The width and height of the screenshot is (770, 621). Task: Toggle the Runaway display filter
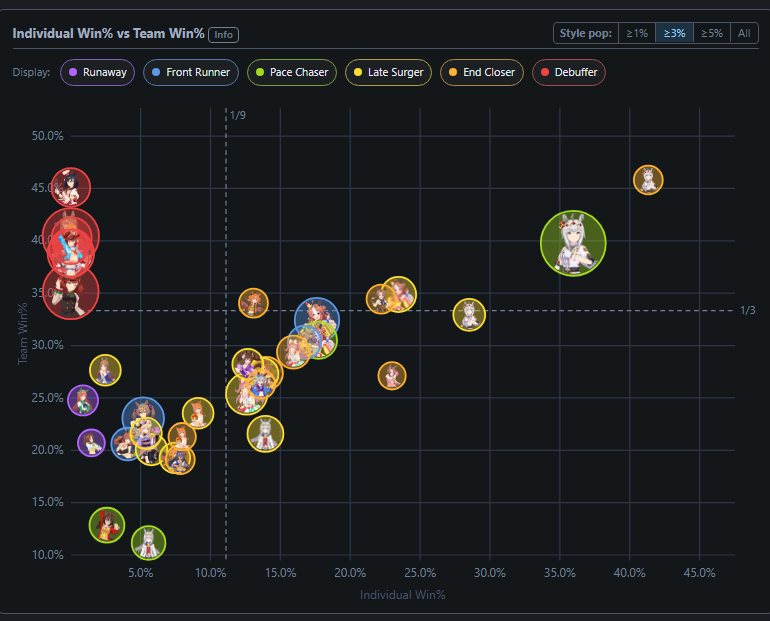[x=97, y=72]
